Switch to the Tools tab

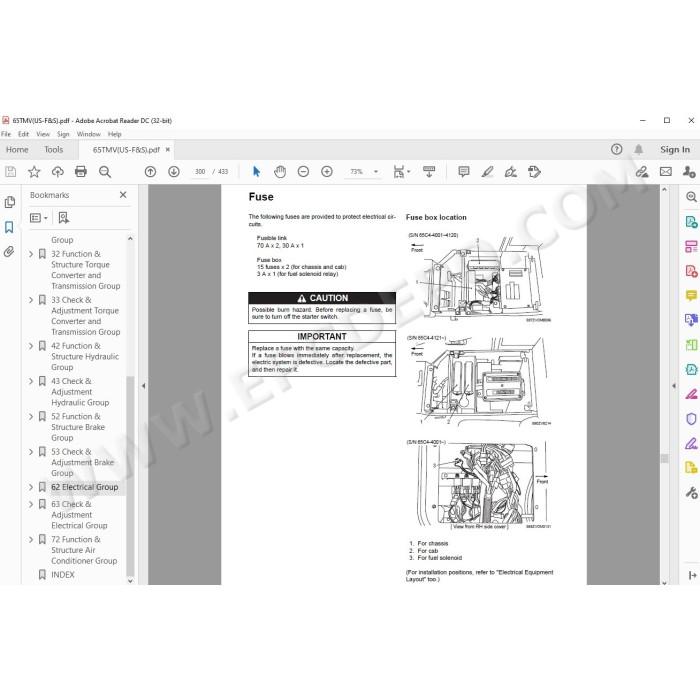(x=54, y=150)
